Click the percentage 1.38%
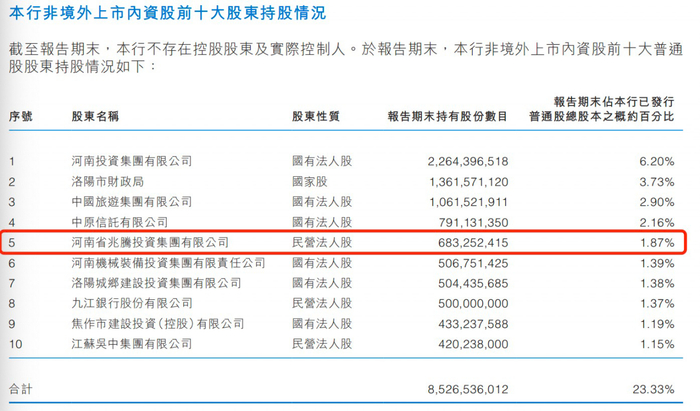The width and height of the screenshot is (700, 411). [x=657, y=283]
